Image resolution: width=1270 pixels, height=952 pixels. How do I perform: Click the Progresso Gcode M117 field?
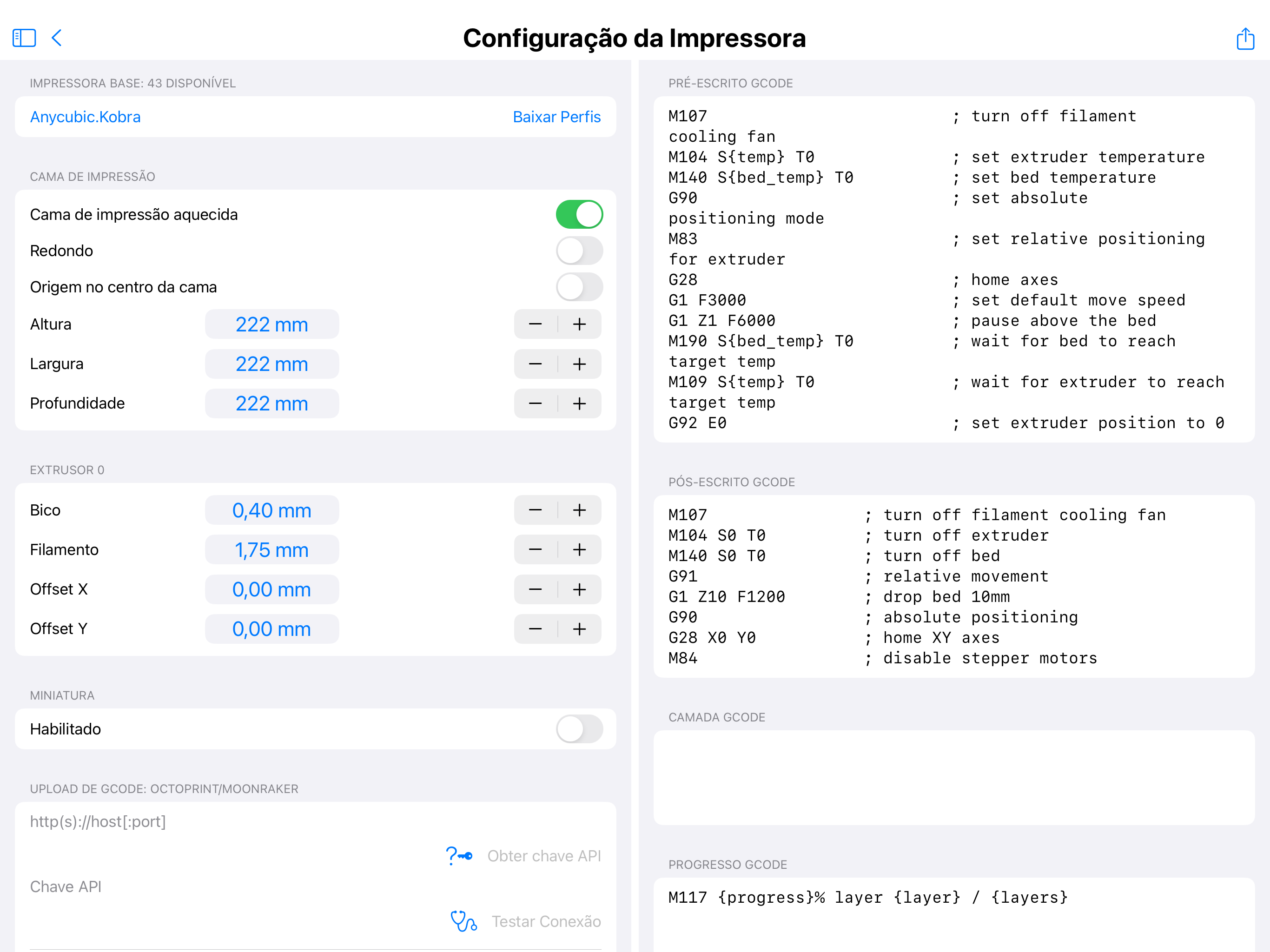click(953, 914)
